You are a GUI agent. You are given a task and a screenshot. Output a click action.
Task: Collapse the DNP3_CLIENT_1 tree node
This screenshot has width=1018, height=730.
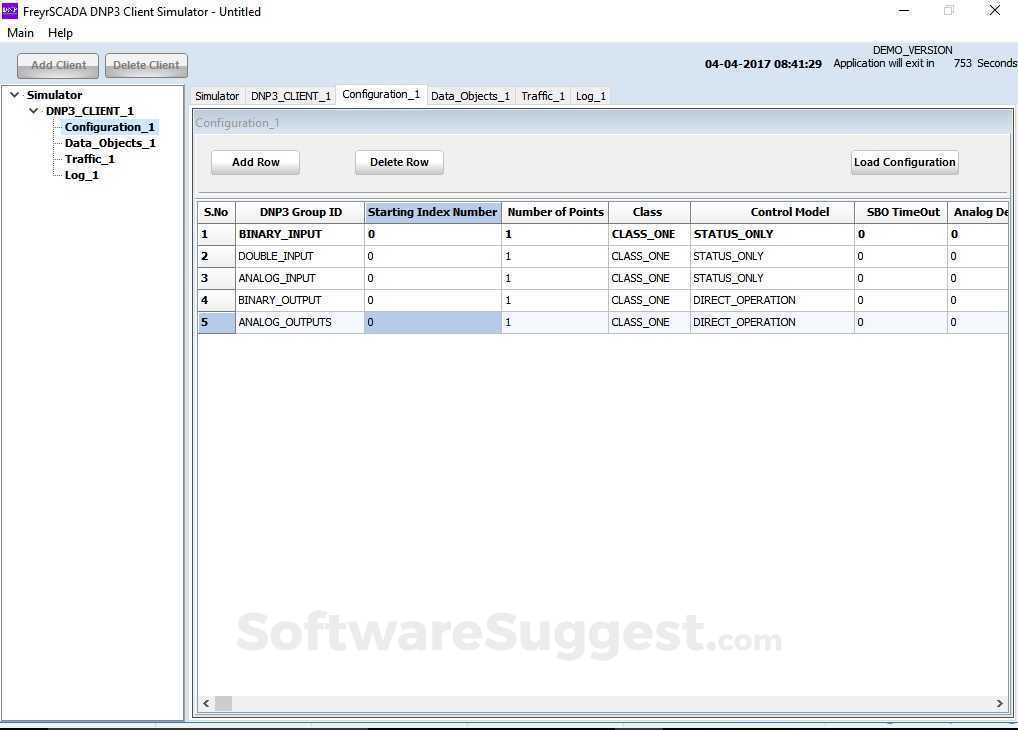(33, 110)
